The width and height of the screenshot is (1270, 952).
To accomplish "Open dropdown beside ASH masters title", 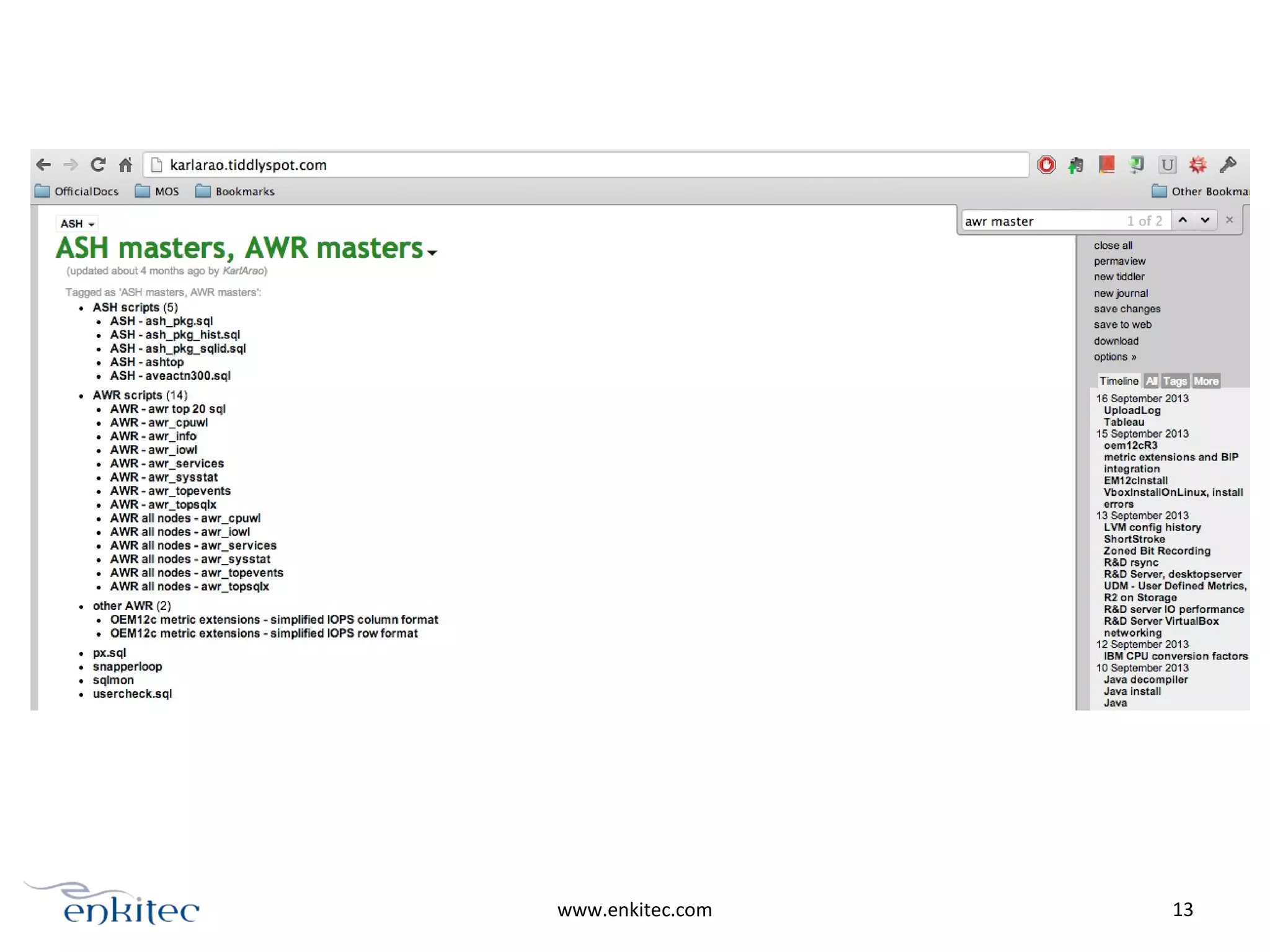I will coord(432,252).
